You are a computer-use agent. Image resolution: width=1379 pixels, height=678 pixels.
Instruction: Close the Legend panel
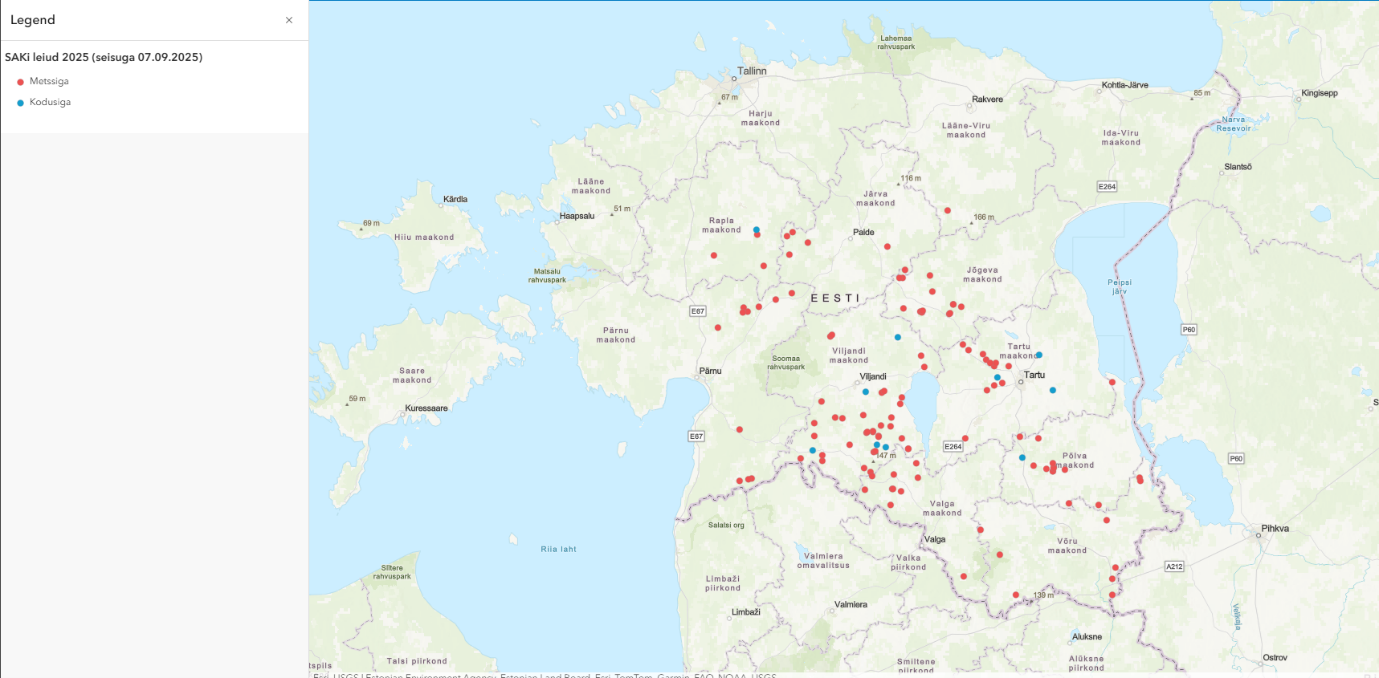pyautogui.click(x=289, y=20)
